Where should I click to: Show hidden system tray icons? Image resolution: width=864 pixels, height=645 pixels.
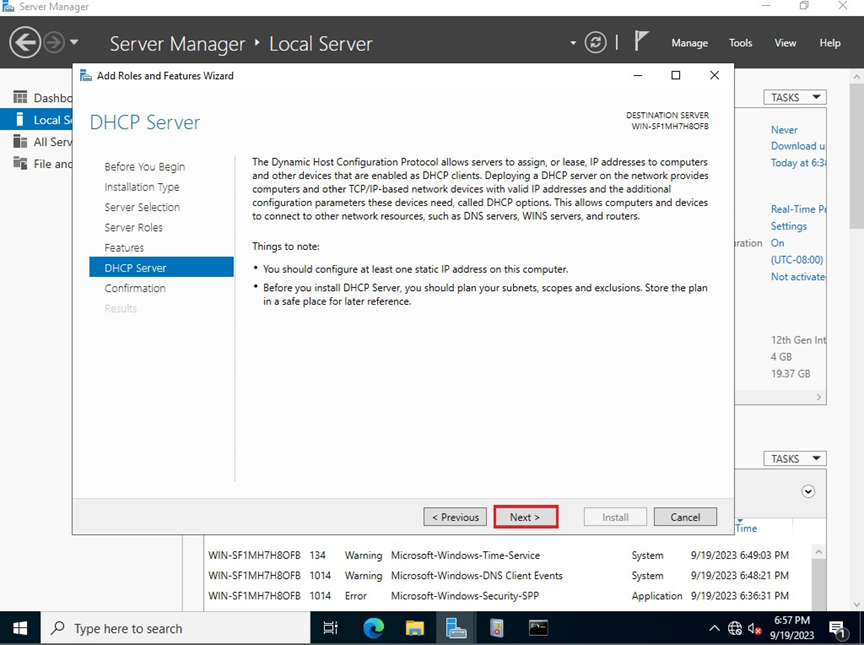pyautogui.click(x=714, y=628)
